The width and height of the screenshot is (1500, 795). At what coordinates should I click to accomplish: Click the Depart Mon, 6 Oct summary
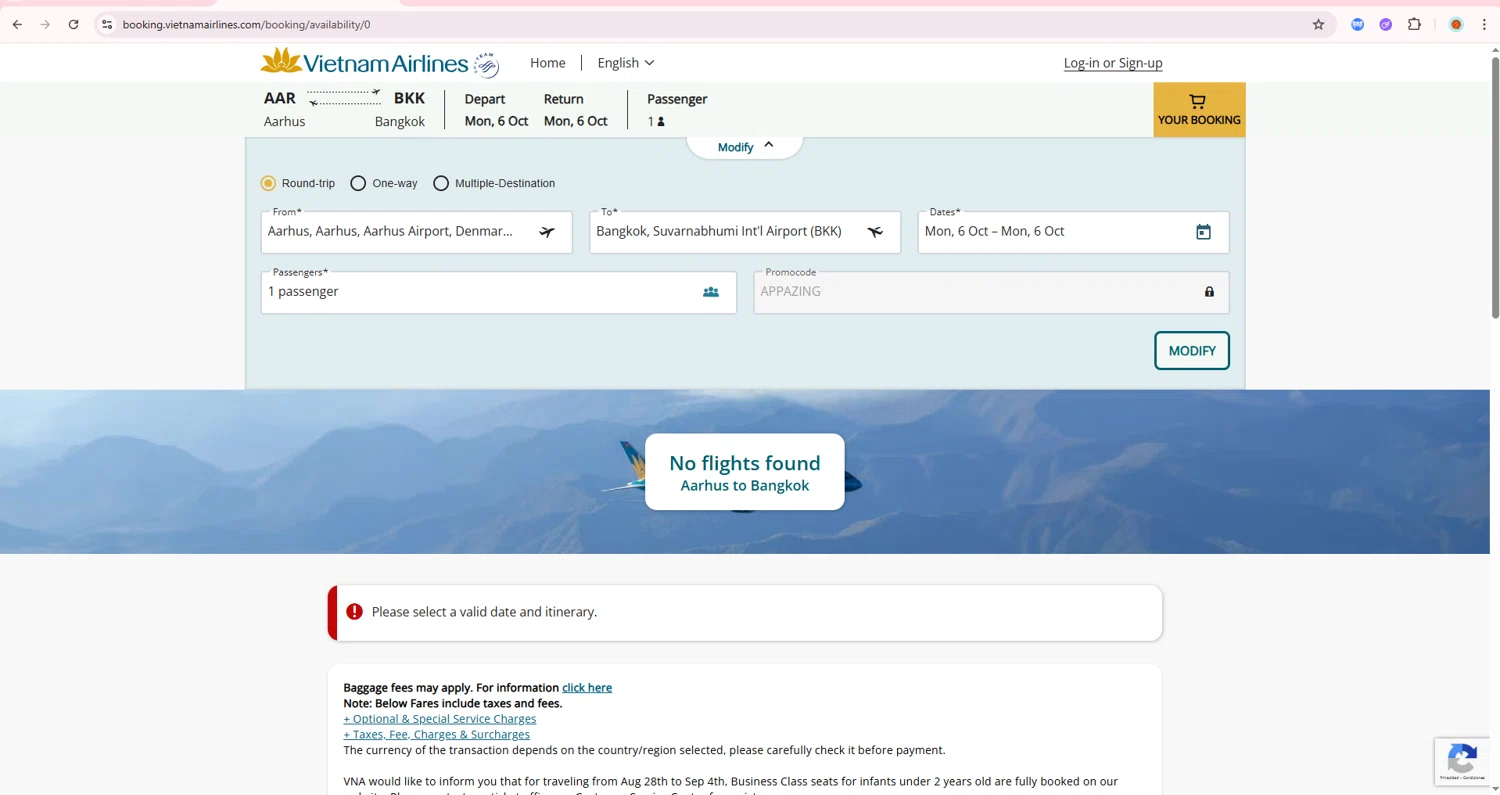coord(496,110)
